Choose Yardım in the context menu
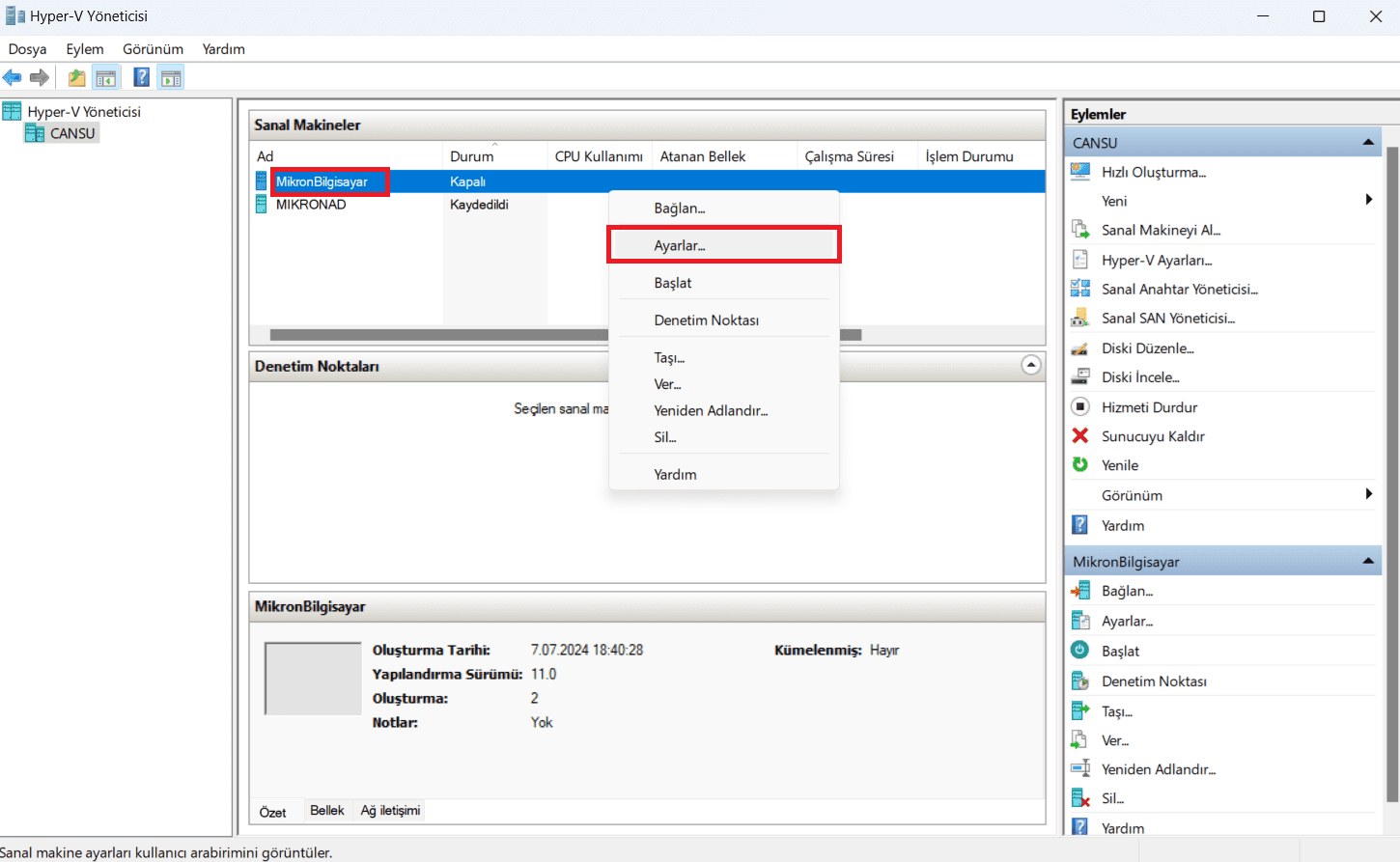 click(724, 475)
